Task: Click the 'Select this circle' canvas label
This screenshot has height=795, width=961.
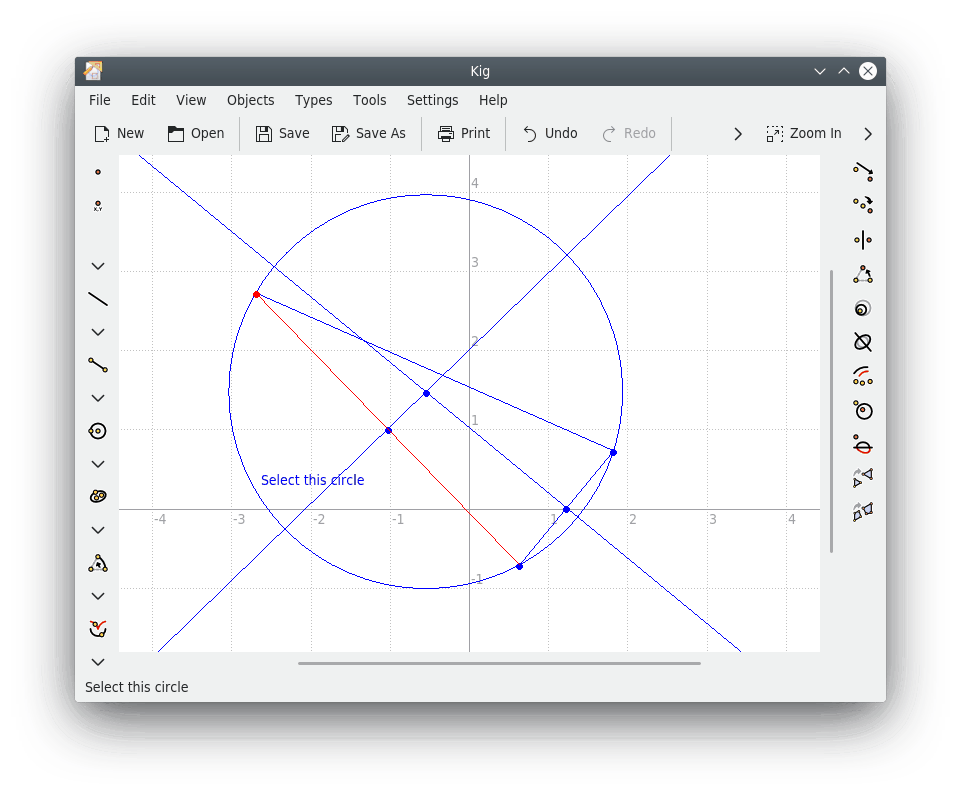Action: [x=313, y=480]
